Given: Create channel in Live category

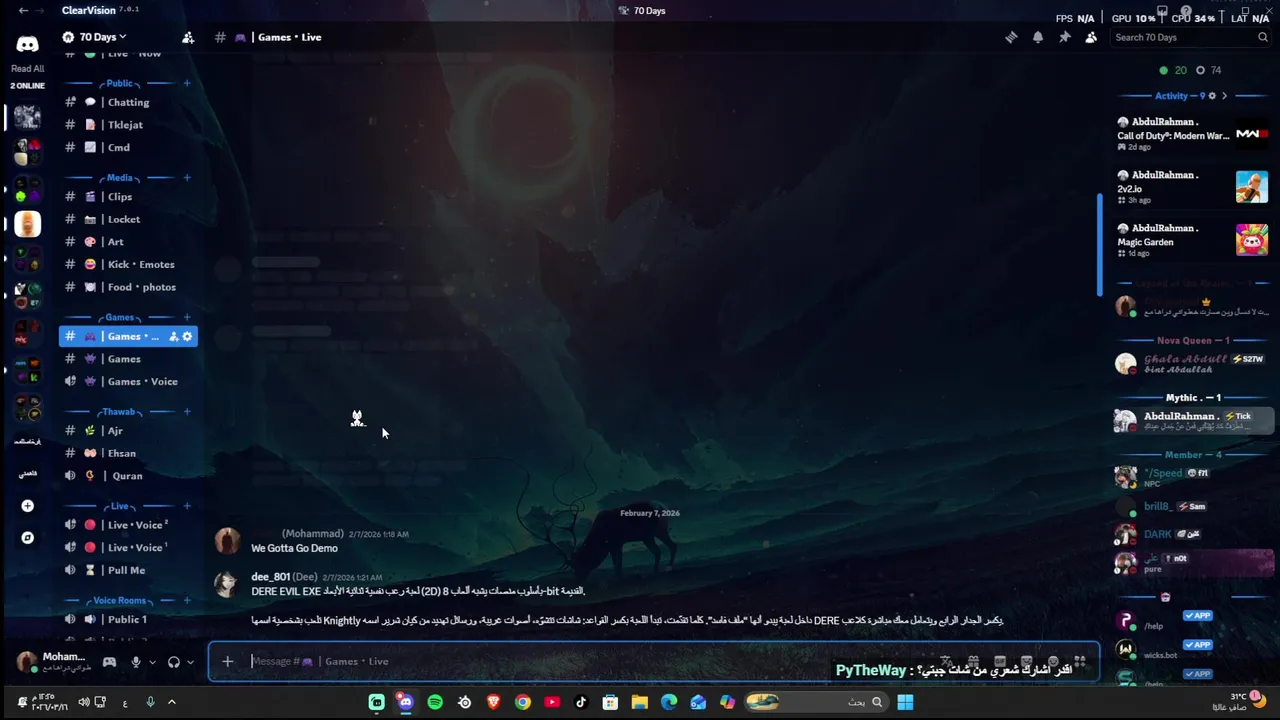Looking at the screenshot, I should tap(187, 506).
